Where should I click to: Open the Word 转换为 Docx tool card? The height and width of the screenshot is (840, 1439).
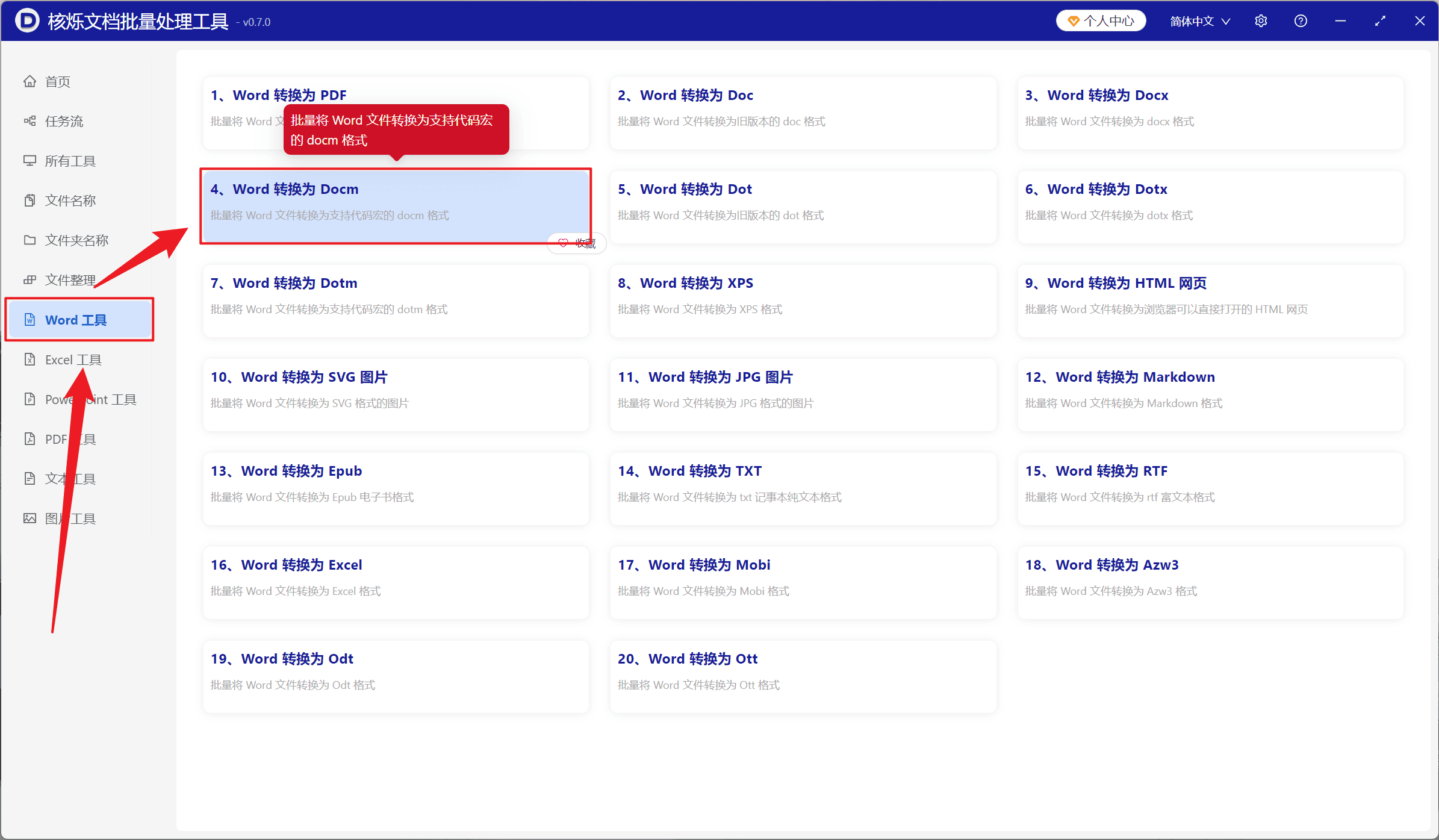click(x=1210, y=113)
